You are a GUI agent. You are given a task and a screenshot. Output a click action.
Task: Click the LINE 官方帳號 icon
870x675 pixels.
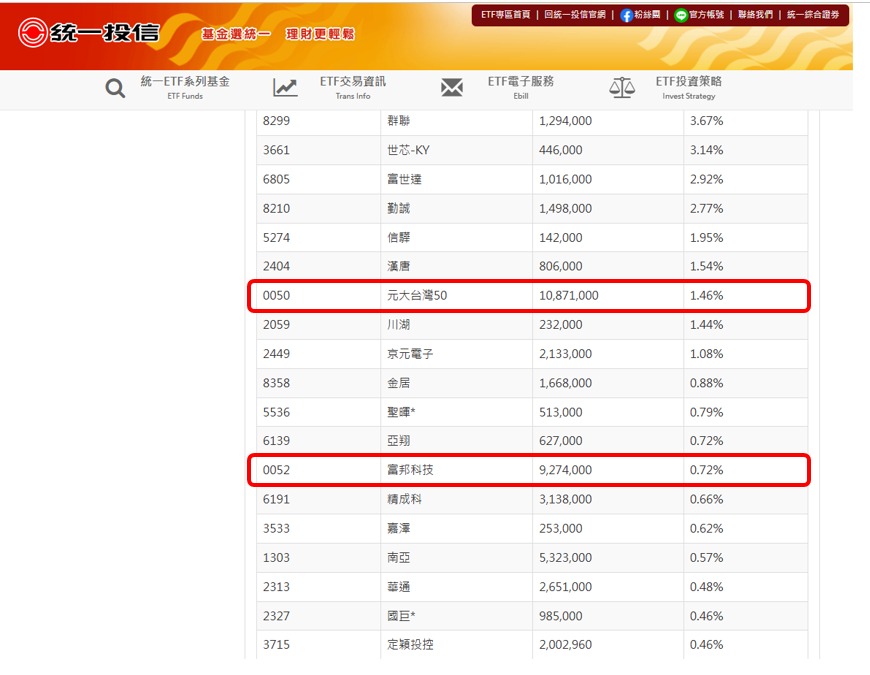click(x=681, y=16)
